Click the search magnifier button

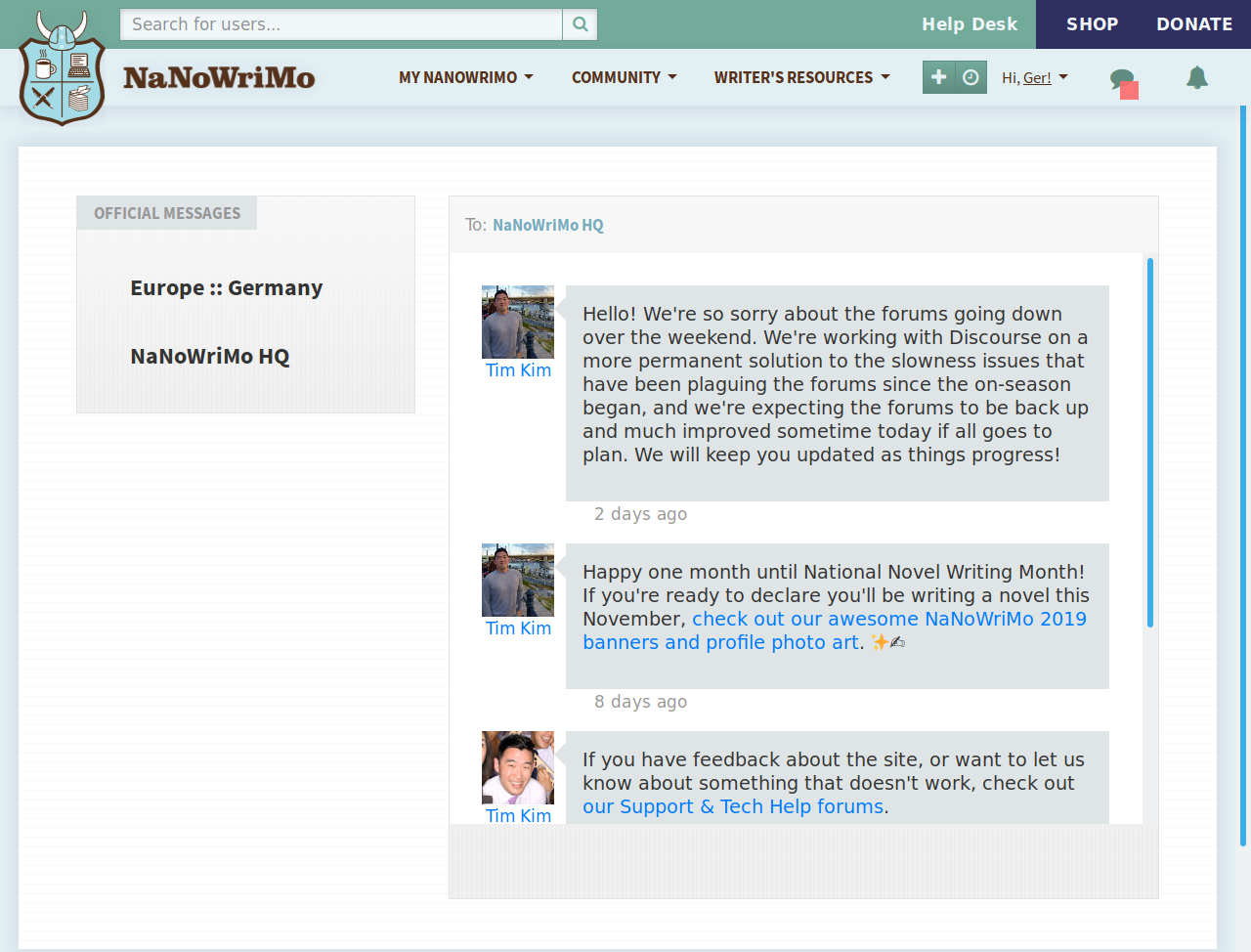tap(580, 24)
